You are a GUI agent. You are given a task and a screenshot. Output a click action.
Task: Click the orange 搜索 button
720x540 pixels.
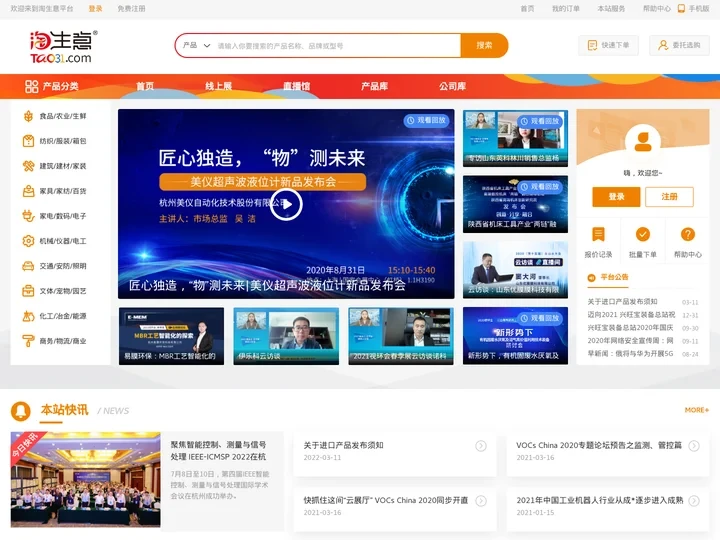pyautogui.click(x=484, y=45)
